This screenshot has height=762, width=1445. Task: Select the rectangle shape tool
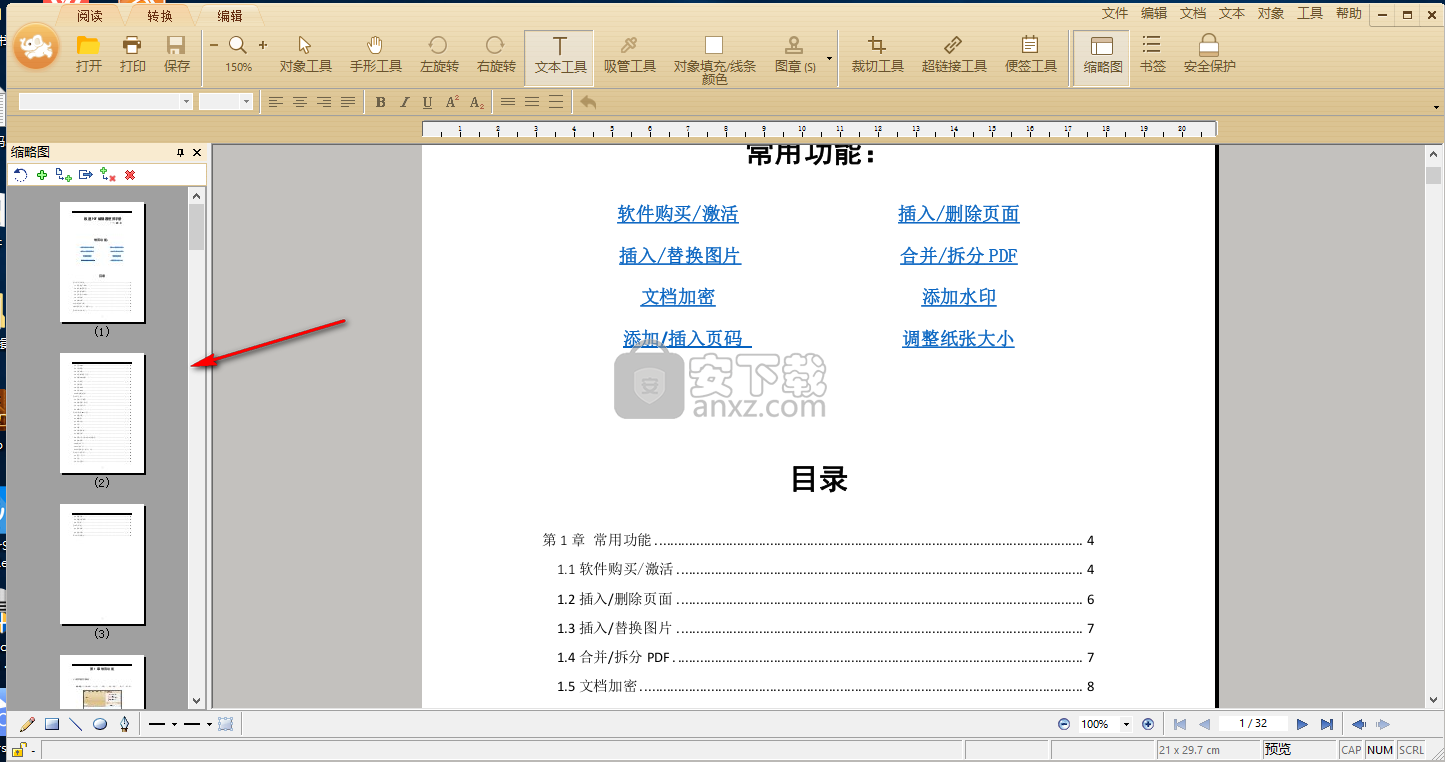[52, 724]
